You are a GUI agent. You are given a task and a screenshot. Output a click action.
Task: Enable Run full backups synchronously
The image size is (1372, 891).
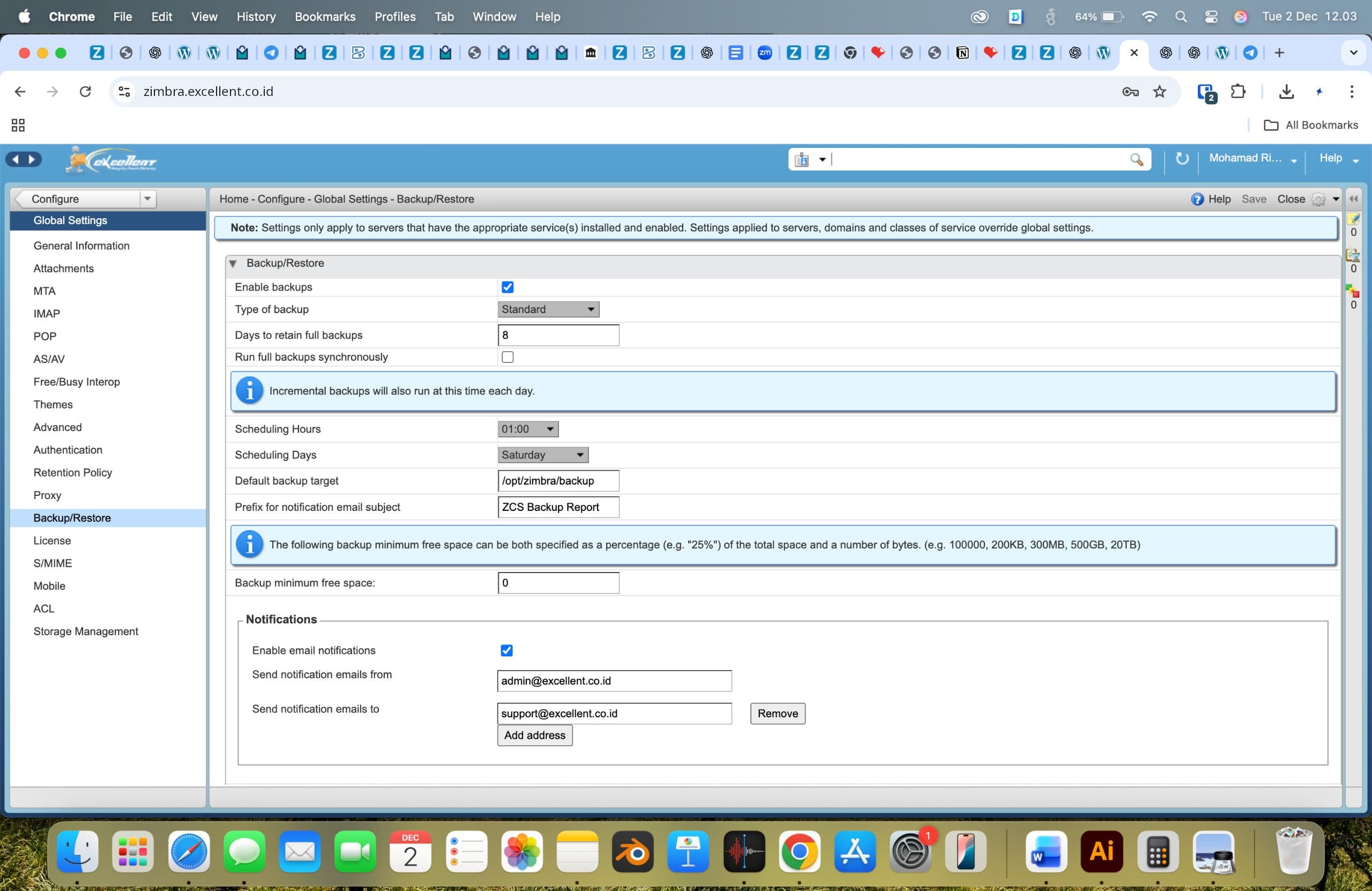coord(508,357)
